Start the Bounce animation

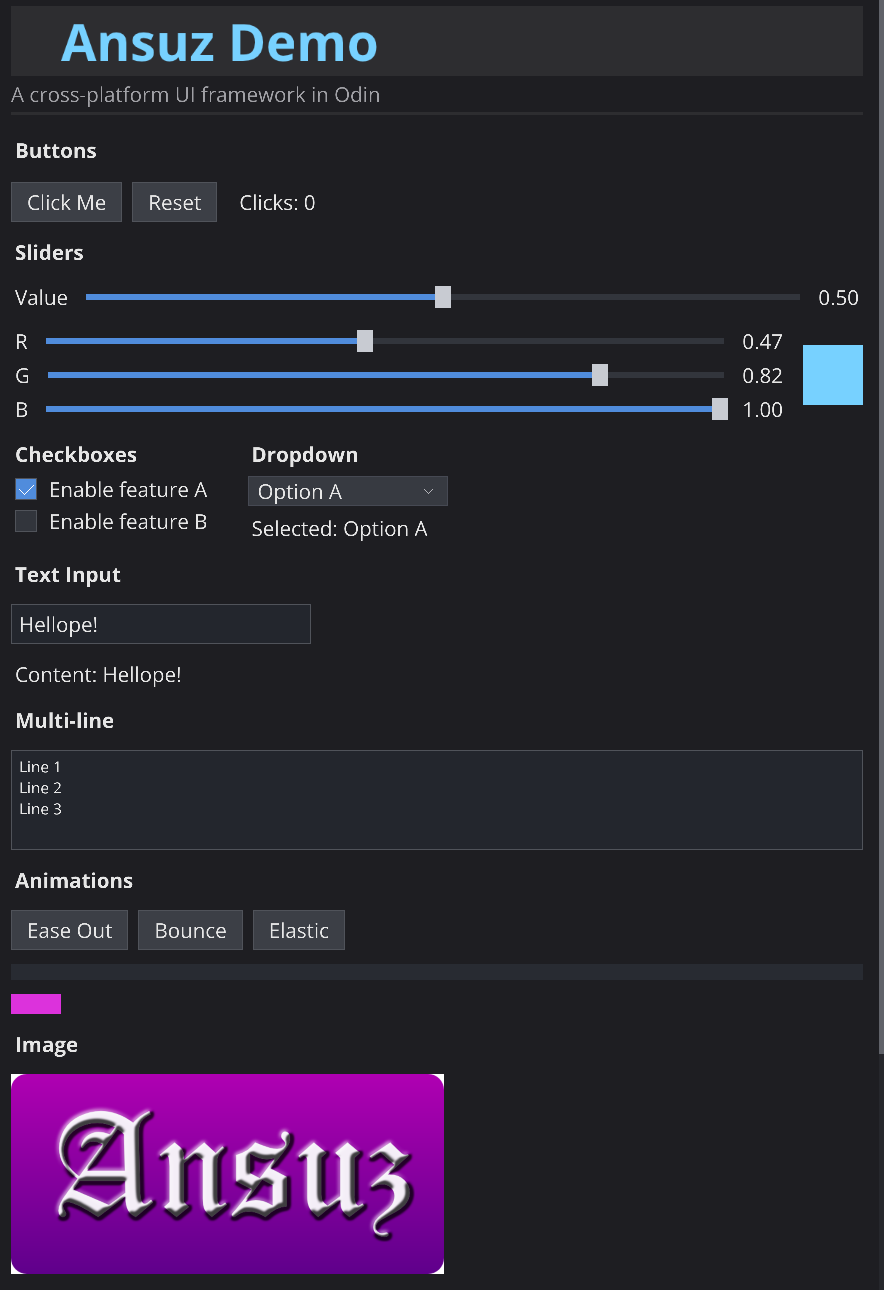[190, 930]
